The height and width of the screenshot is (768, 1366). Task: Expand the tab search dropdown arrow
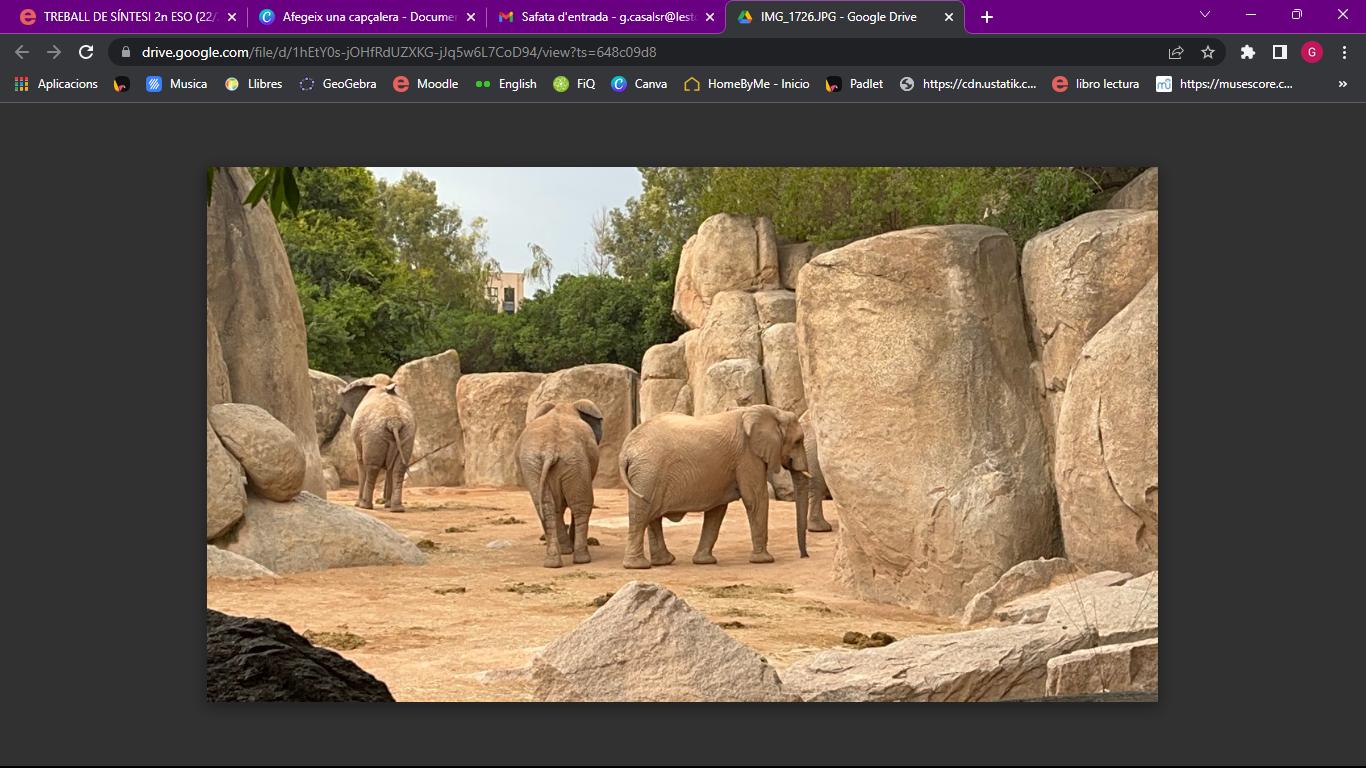point(1205,15)
